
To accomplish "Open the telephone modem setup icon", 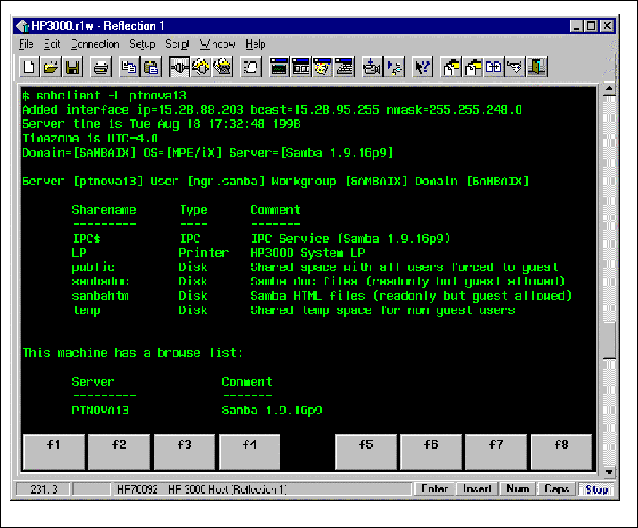I will tap(222, 67).
